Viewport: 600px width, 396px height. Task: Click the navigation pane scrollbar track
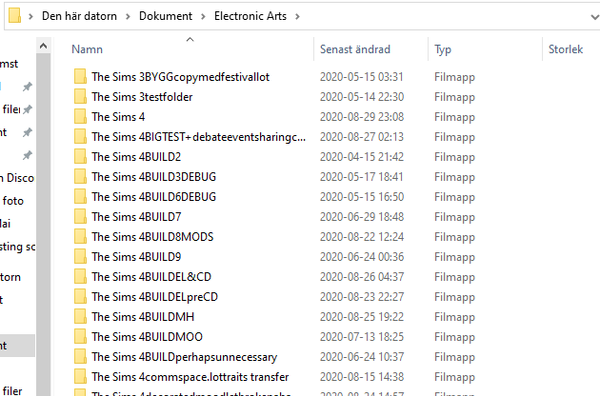pyautogui.click(x=43, y=225)
